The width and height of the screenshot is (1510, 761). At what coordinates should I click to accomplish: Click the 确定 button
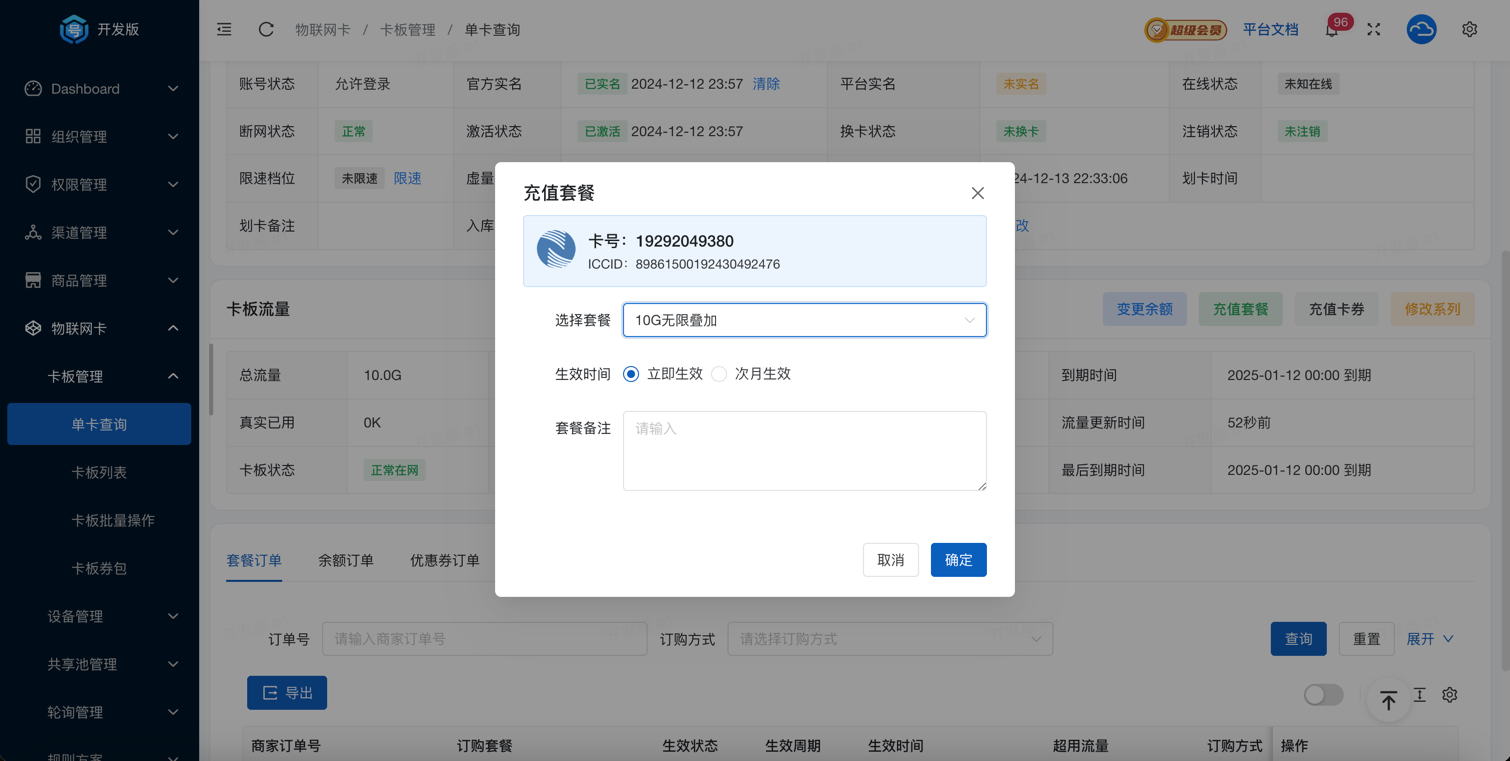(x=958, y=560)
